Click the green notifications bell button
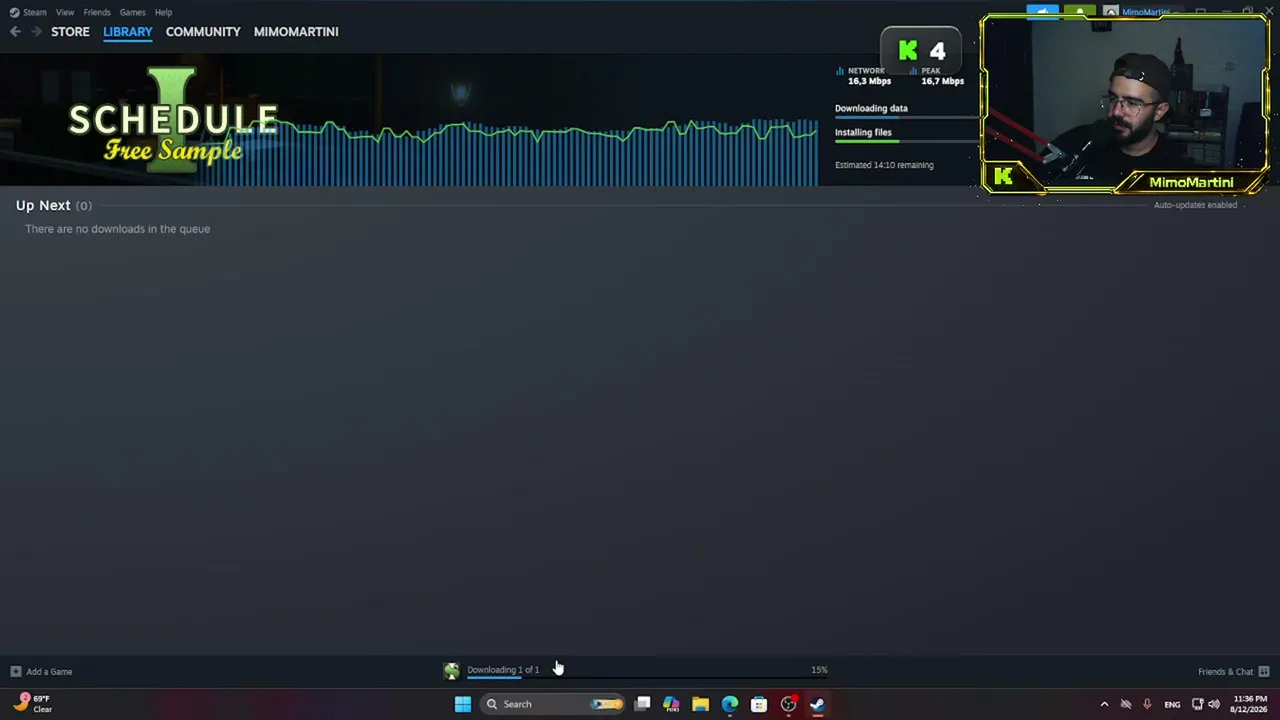The height and width of the screenshot is (720, 1280). click(1080, 12)
